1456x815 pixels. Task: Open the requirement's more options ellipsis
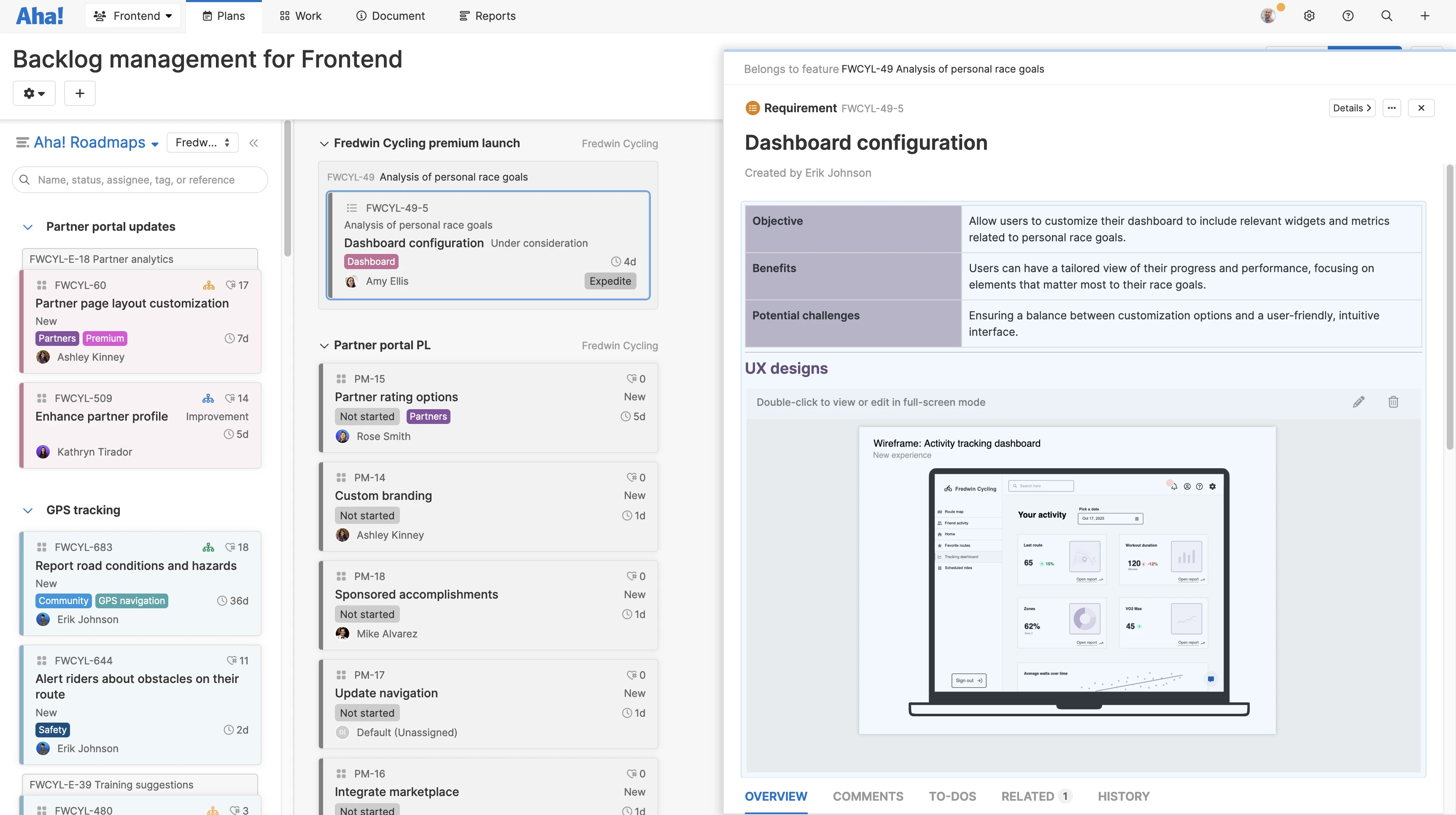point(1392,108)
